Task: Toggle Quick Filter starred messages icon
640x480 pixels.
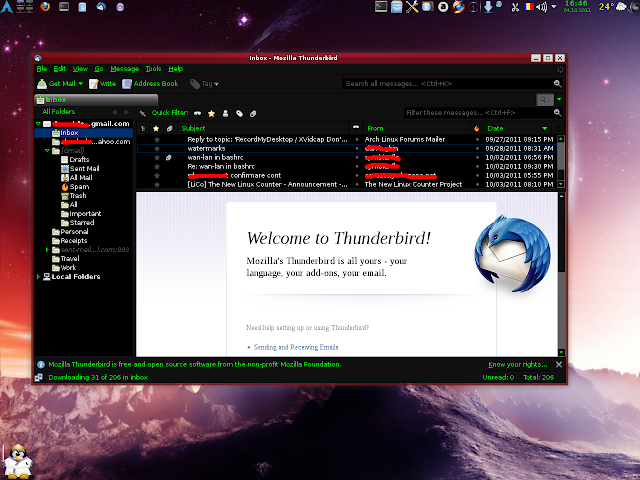Action: (x=211, y=113)
